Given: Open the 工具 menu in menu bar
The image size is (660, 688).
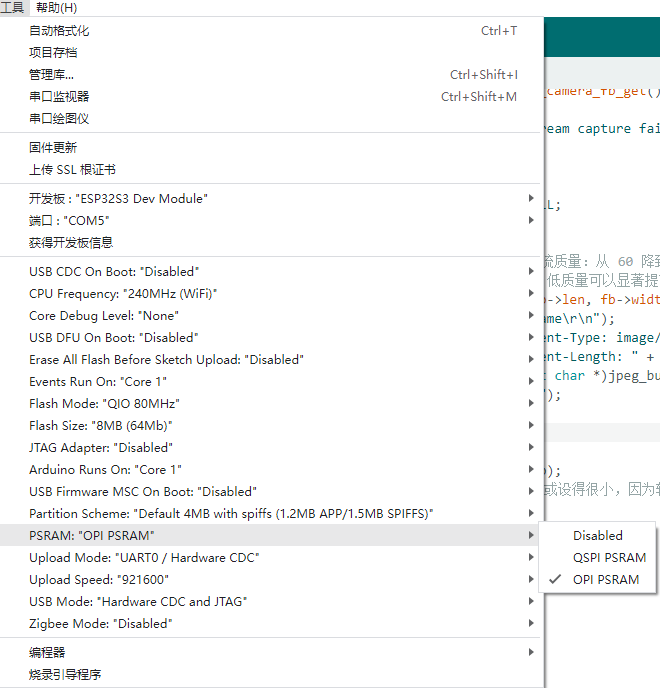Looking at the screenshot, I should point(12,7).
